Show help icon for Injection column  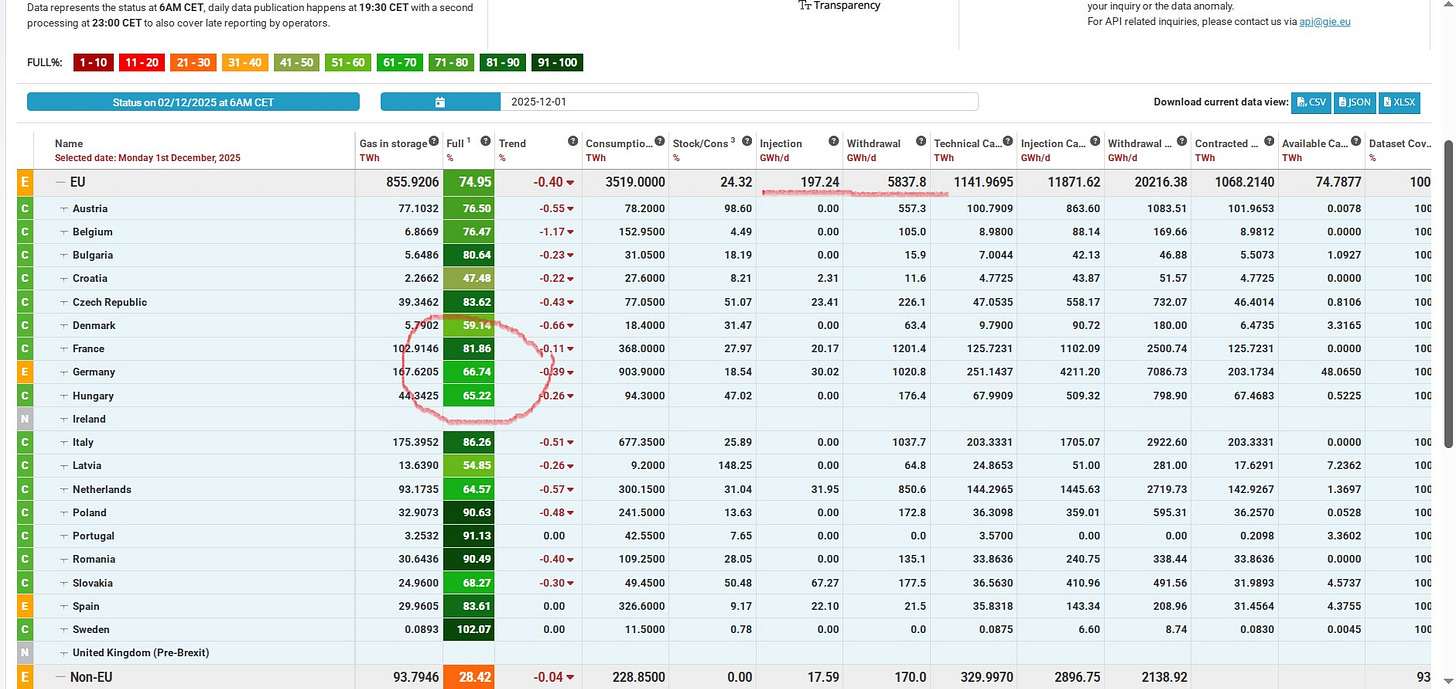point(833,141)
